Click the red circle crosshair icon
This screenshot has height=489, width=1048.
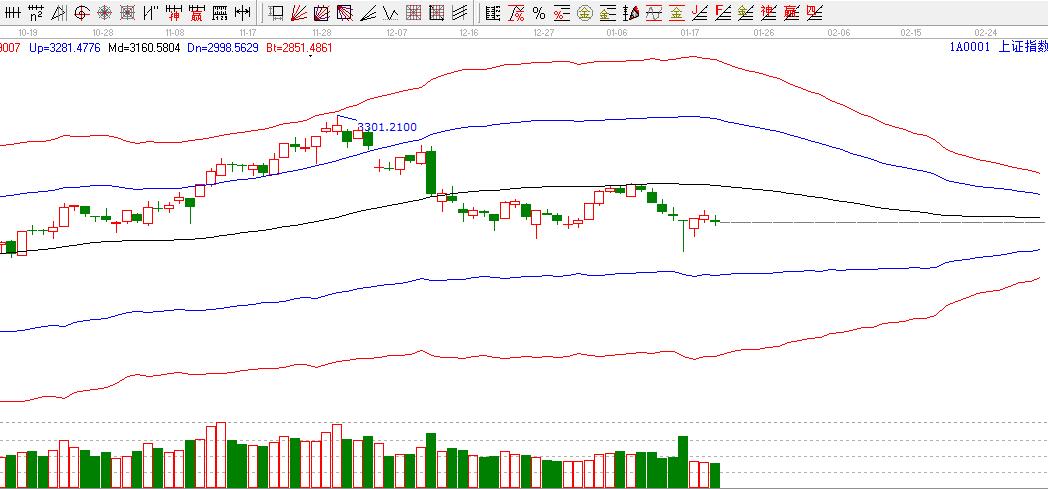81,13
